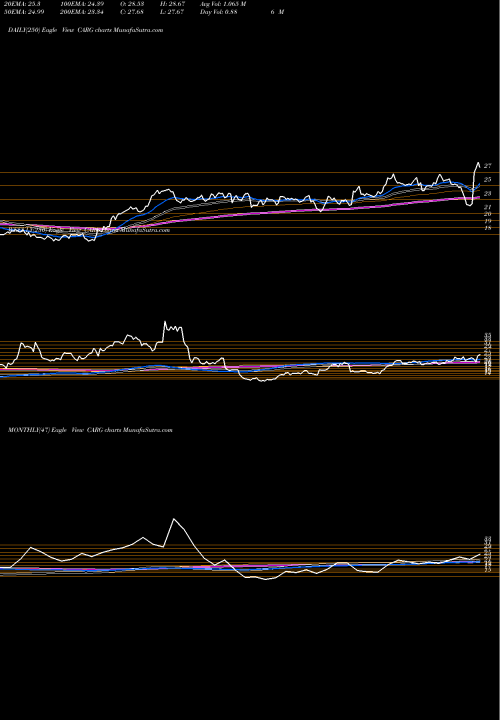
Task: Click the 25 price label on the daily axis
Action: [488, 179]
